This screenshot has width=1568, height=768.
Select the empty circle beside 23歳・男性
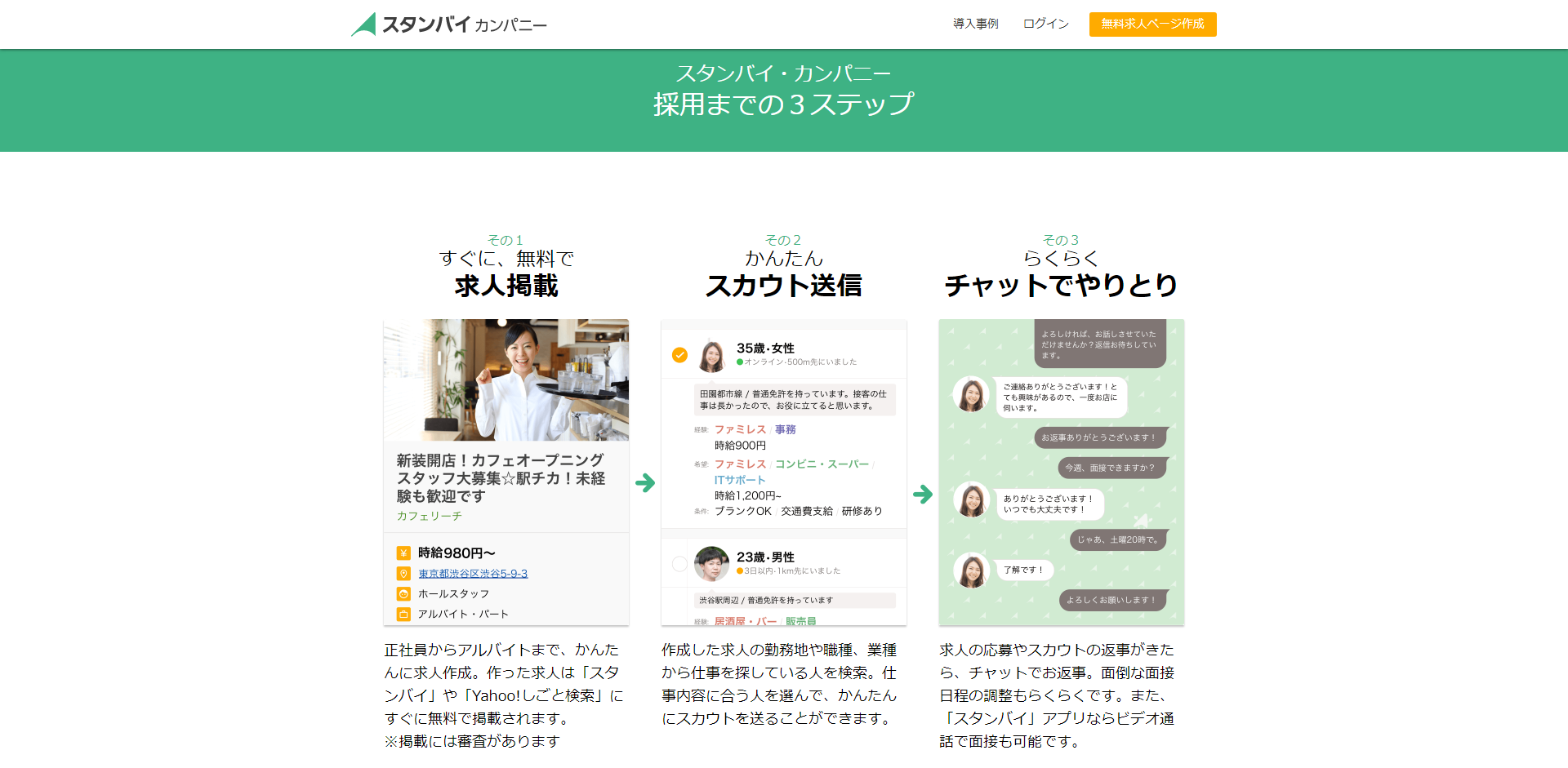(x=679, y=563)
